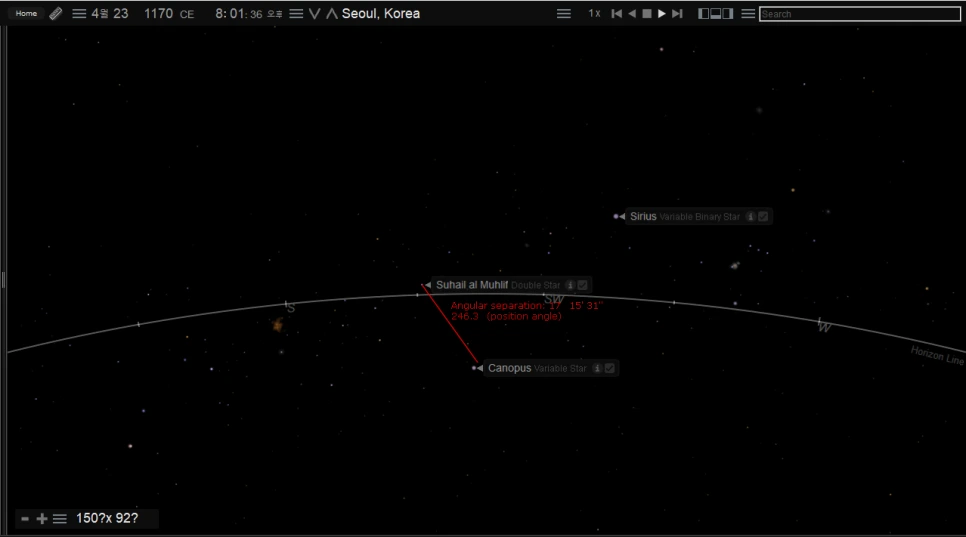The image size is (966, 537).
Task: Open the field of view options menu
Action: (x=60, y=519)
